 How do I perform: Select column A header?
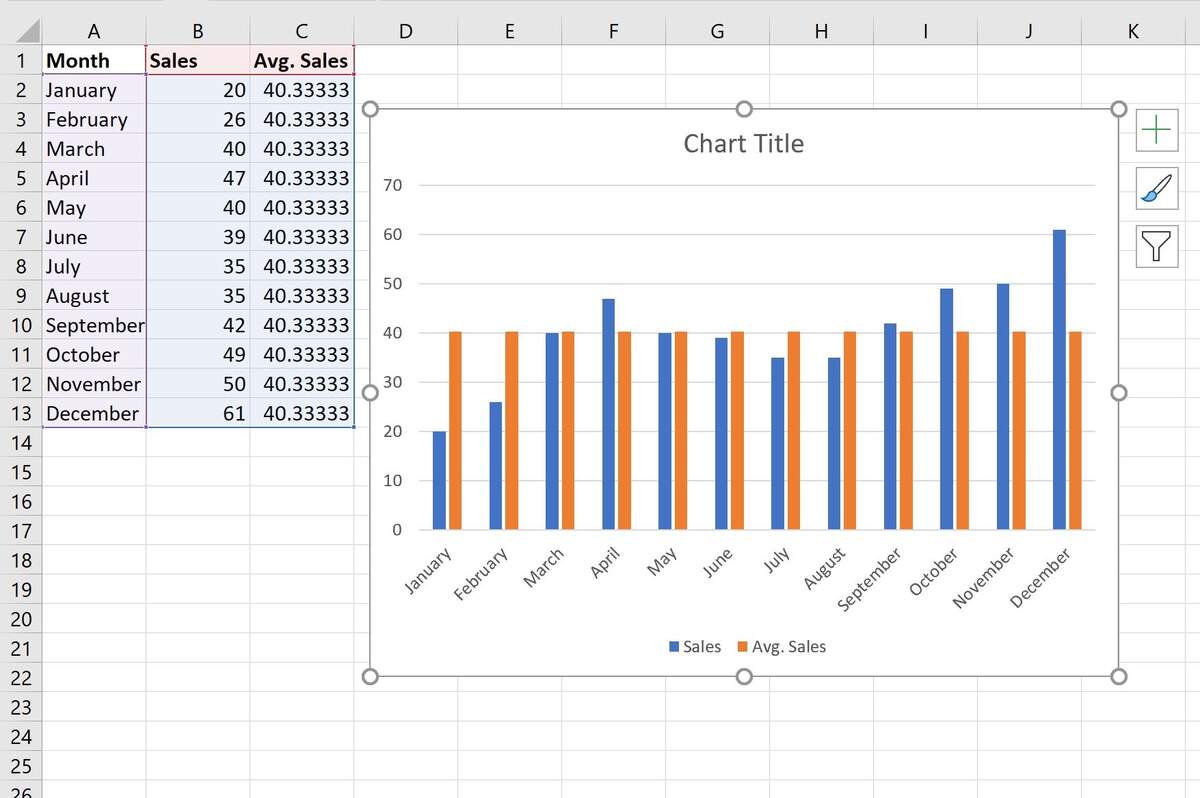click(x=94, y=31)
